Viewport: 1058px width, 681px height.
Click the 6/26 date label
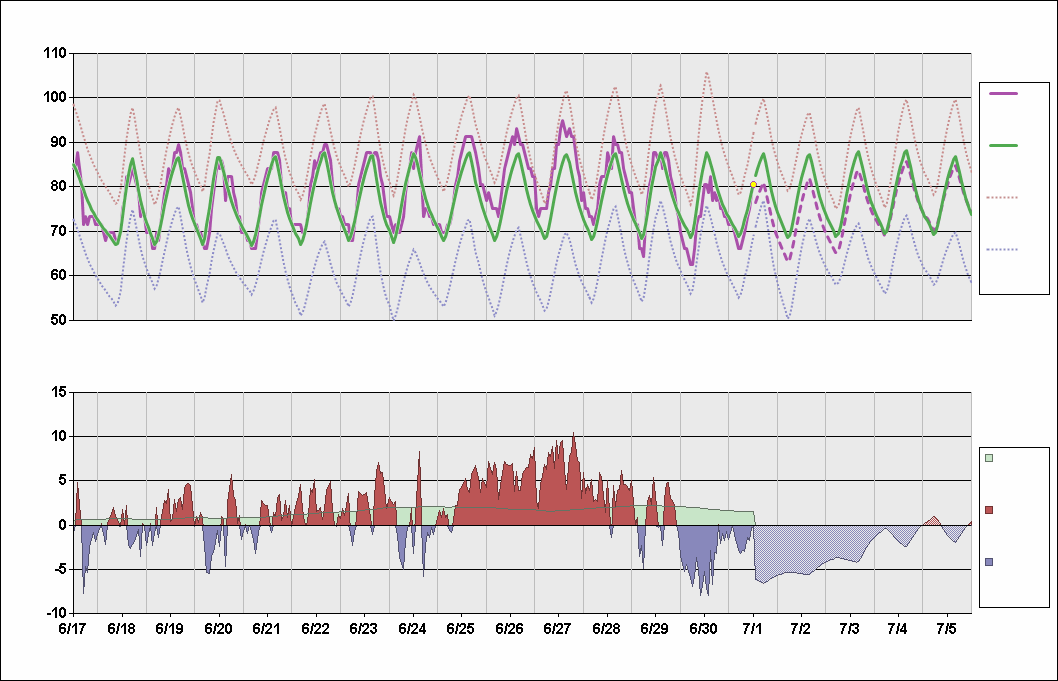(509, 629)
